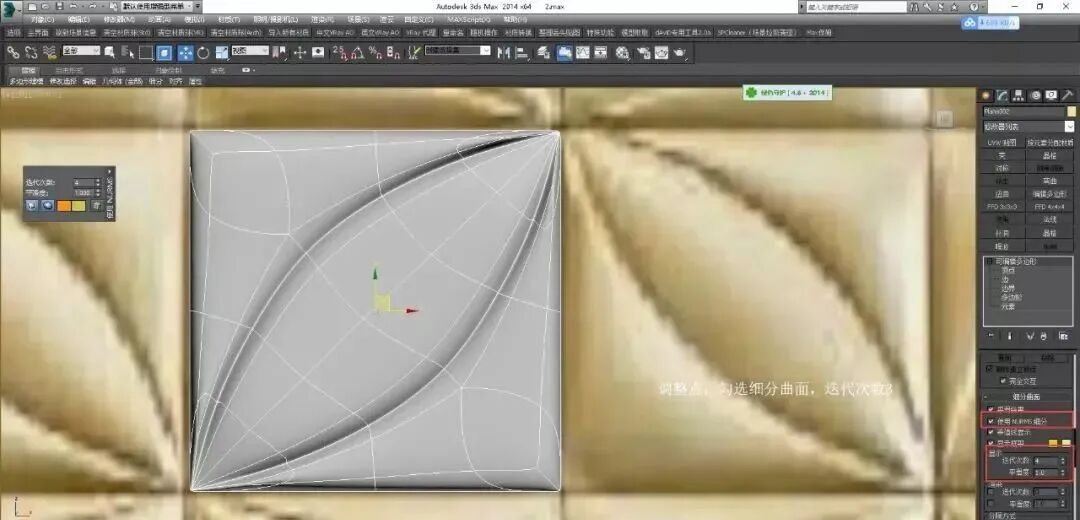Viewport: 1080px width, 520px height.
Task: Activate the Select and Rotate tool
Action: click(203, 52)
